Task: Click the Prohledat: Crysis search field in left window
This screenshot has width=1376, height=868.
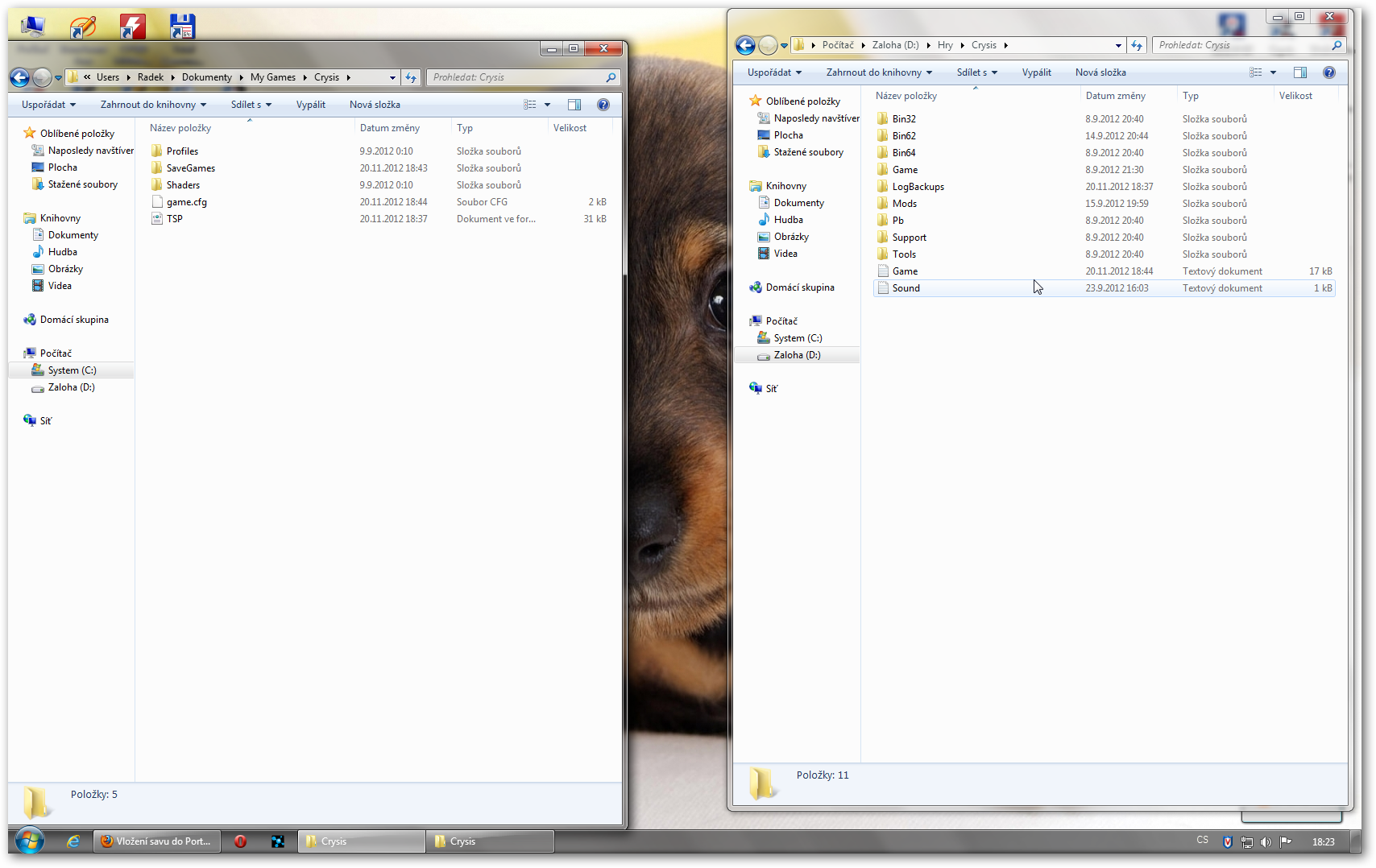Action: 516,77
